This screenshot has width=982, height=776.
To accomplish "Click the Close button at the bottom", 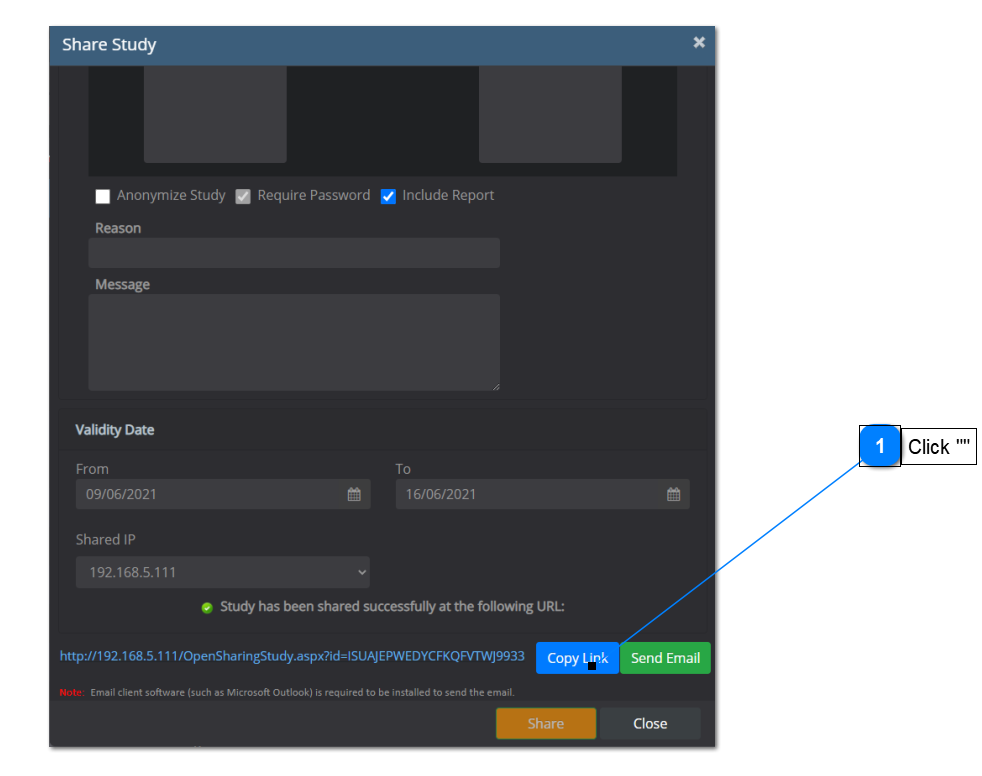I will (650, 723).
